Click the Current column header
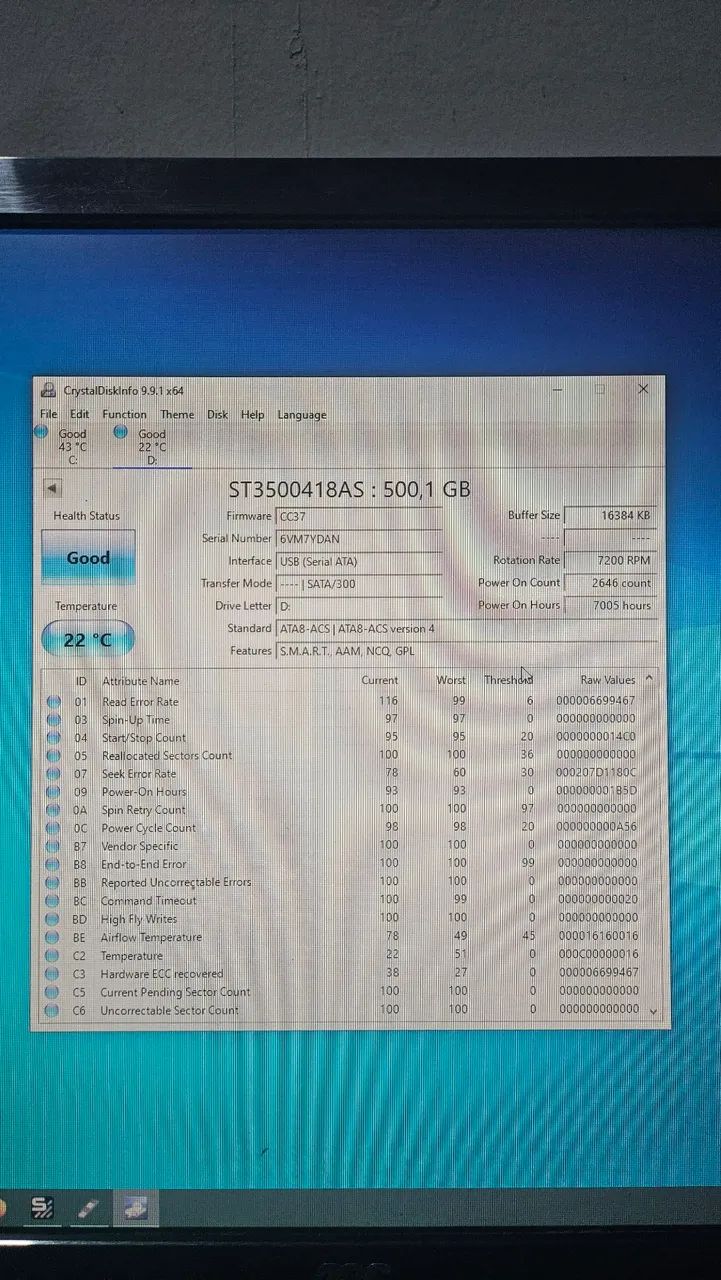This screenshot has height=1280, width=721. point(379,680)
